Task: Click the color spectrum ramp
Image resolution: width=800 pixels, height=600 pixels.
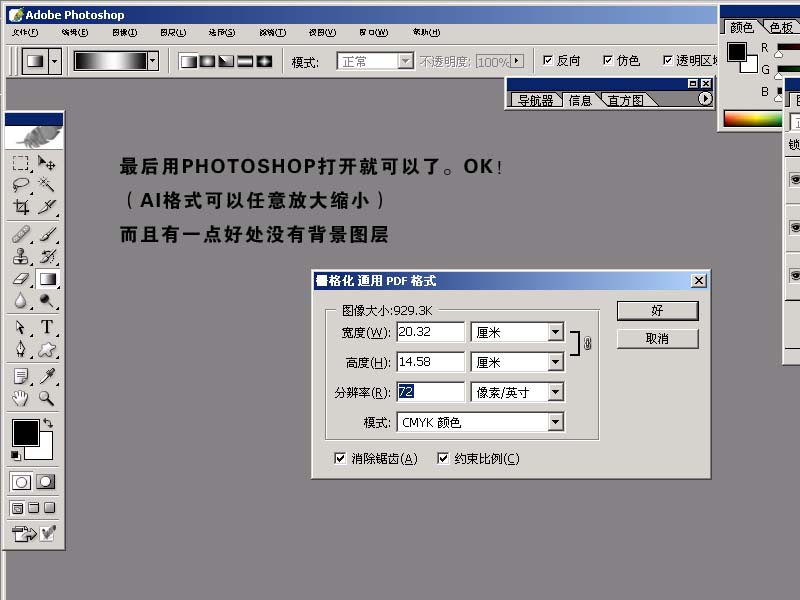Action: pos(753,119)
